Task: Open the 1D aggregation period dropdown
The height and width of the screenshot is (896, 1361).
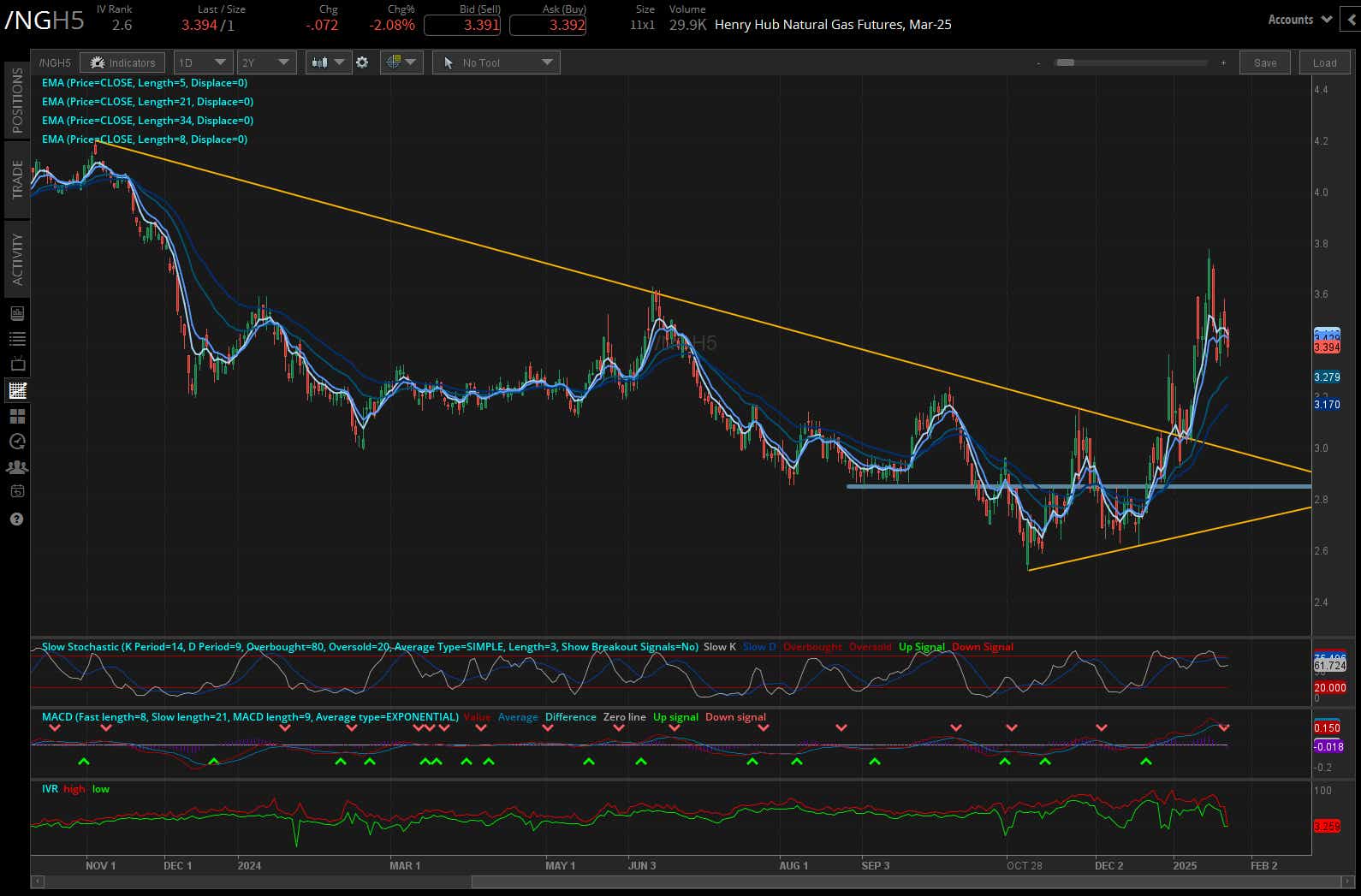Action: [203, 62]
